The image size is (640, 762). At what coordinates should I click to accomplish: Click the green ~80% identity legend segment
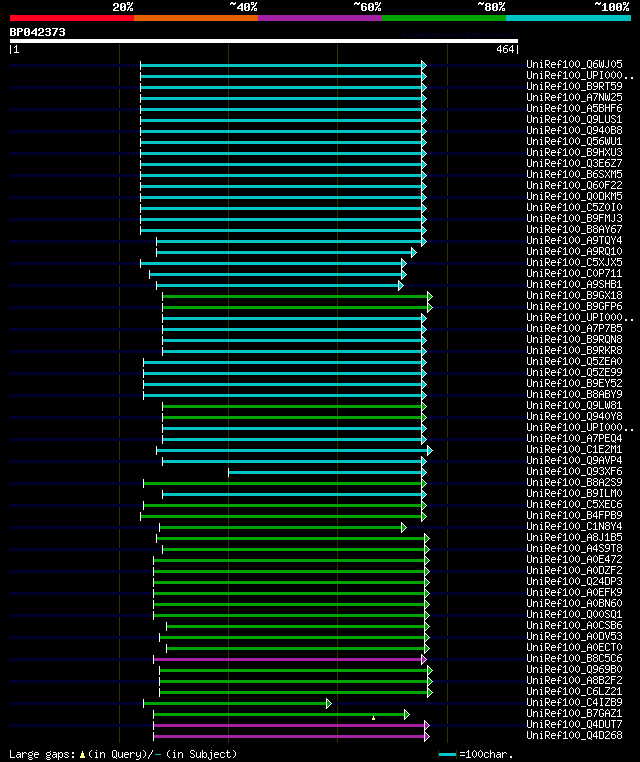pyautogui.click(x=444, y=18)
